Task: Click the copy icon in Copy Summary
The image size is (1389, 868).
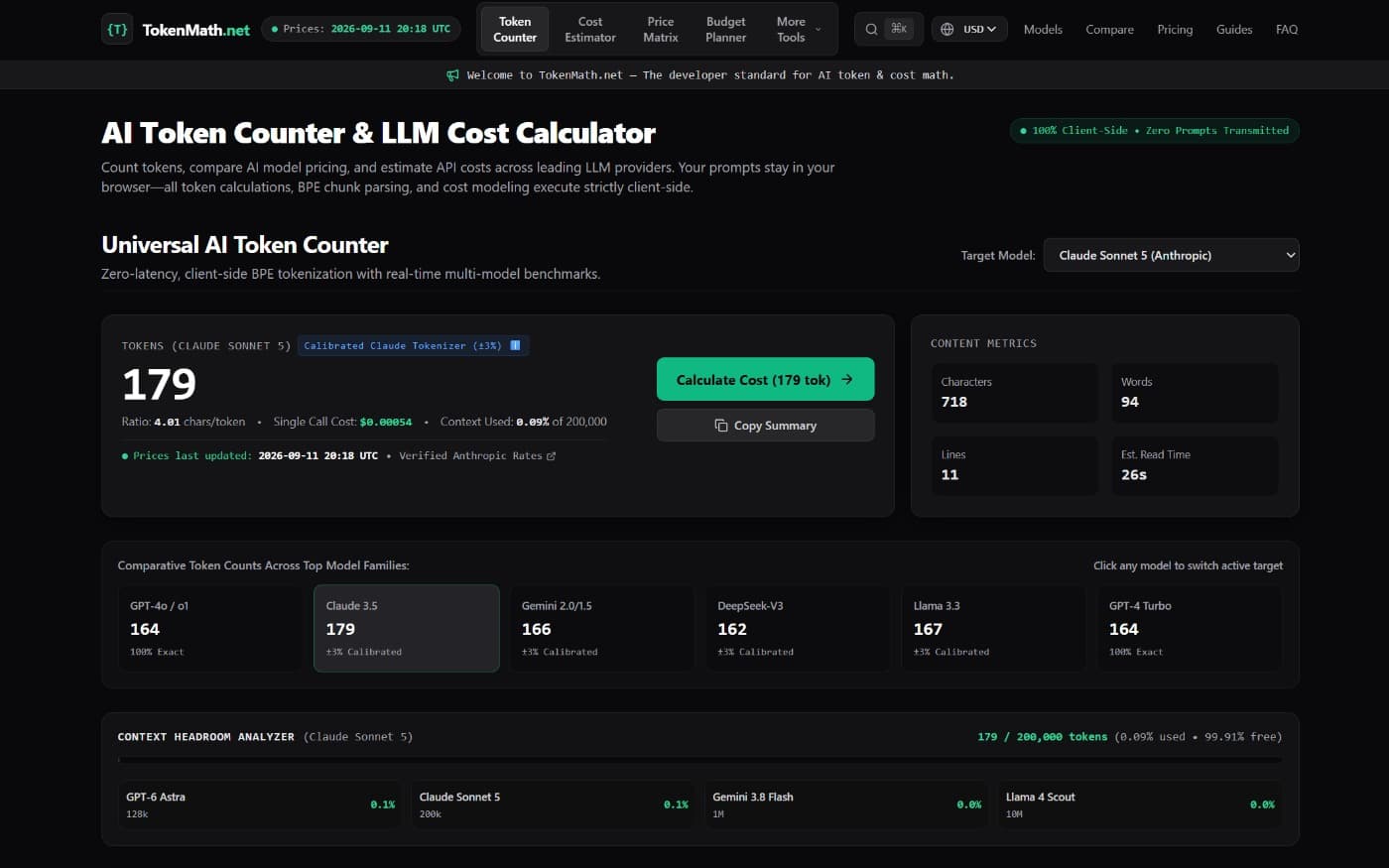Action: click(x=721, y=426)
